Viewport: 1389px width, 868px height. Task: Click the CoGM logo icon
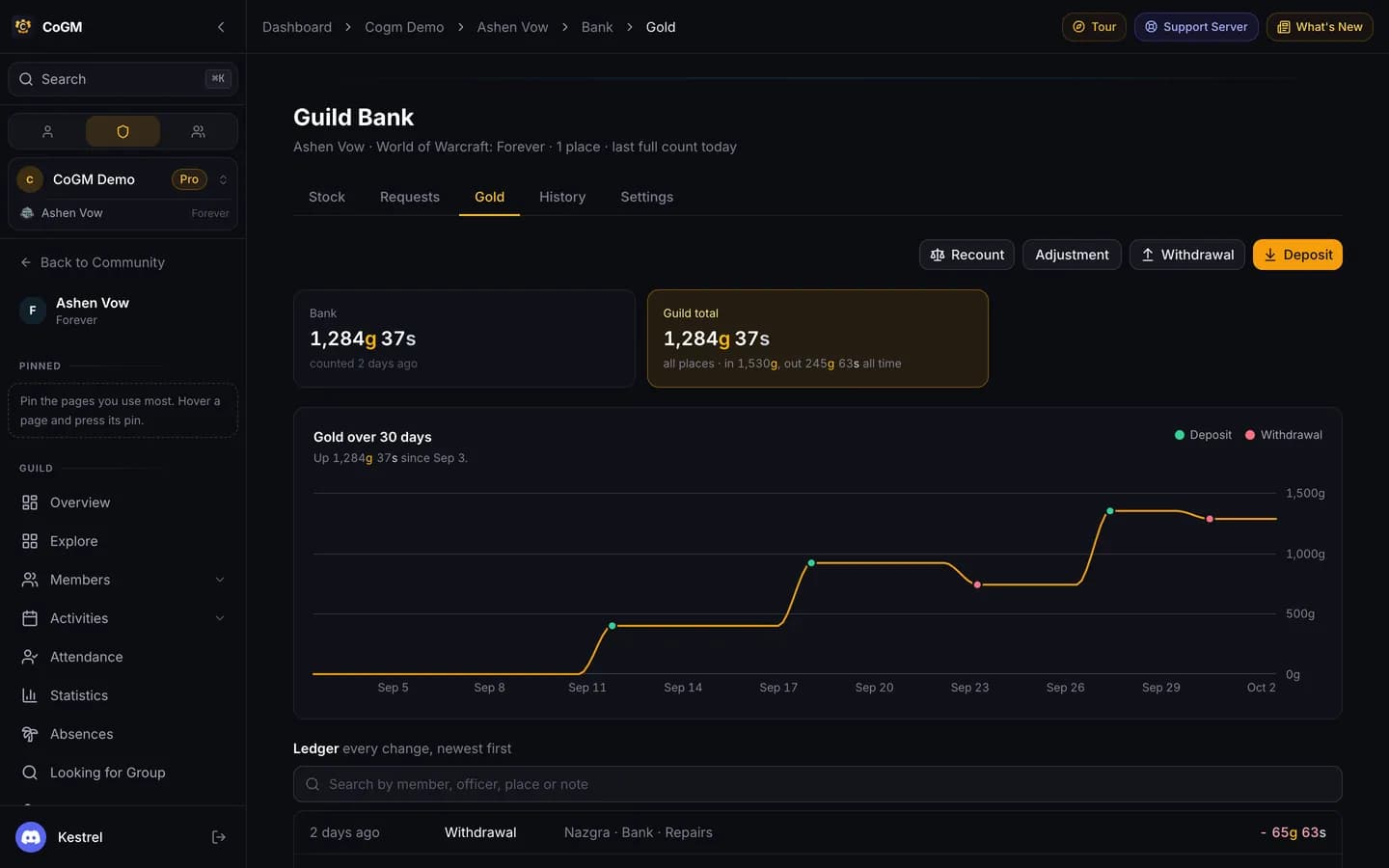point(23,27)
